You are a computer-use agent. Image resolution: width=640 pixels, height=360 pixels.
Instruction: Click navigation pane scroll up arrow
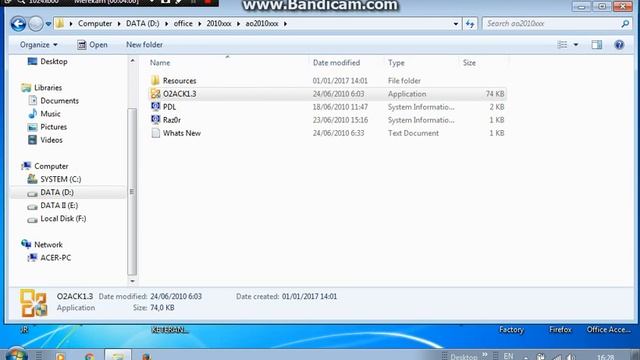coord(132,61)
